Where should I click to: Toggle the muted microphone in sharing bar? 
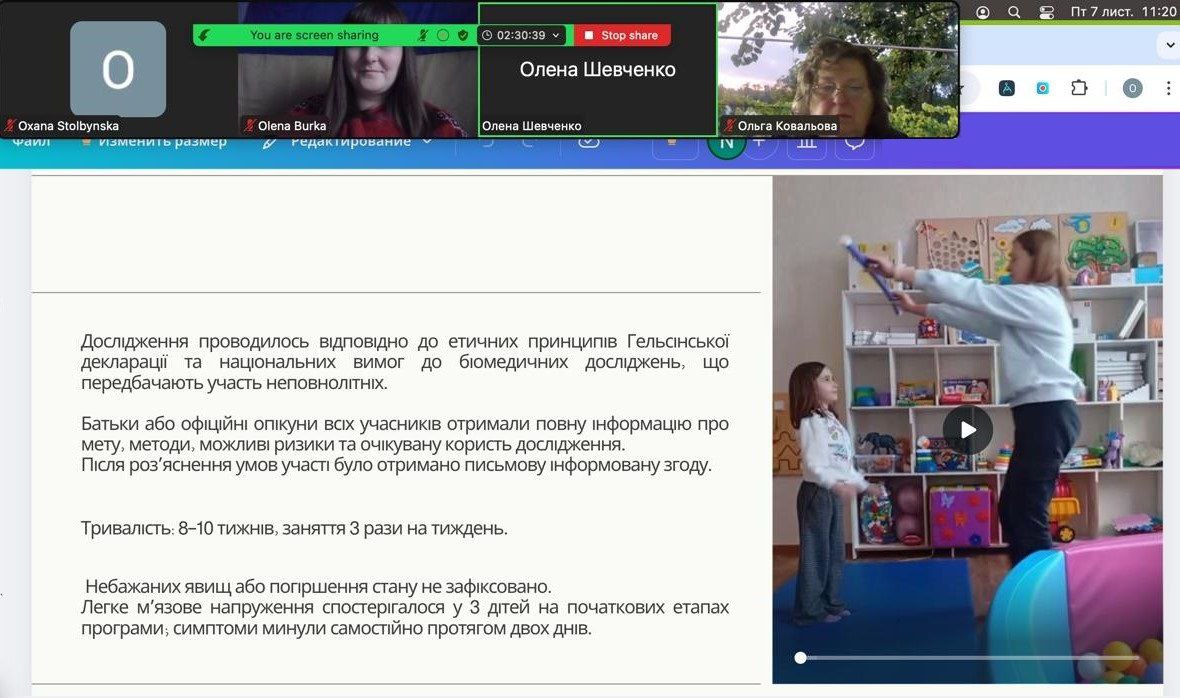(423, 35)
